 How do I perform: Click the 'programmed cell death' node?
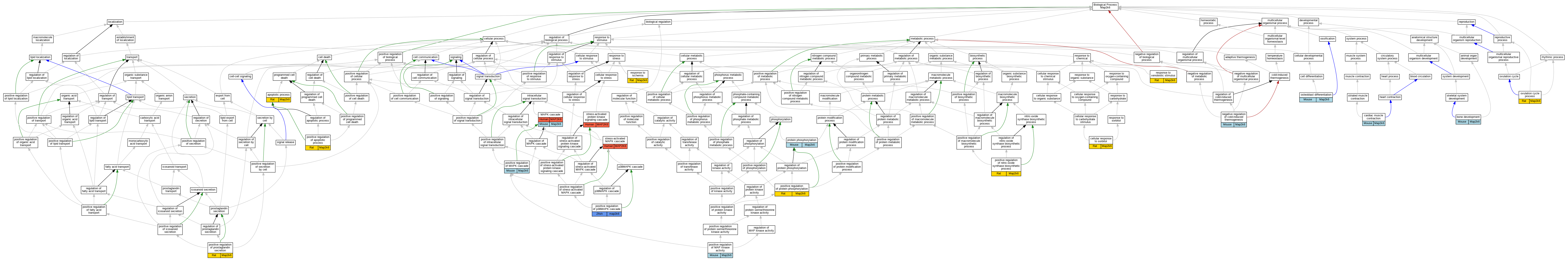click(x=284, y=77)
